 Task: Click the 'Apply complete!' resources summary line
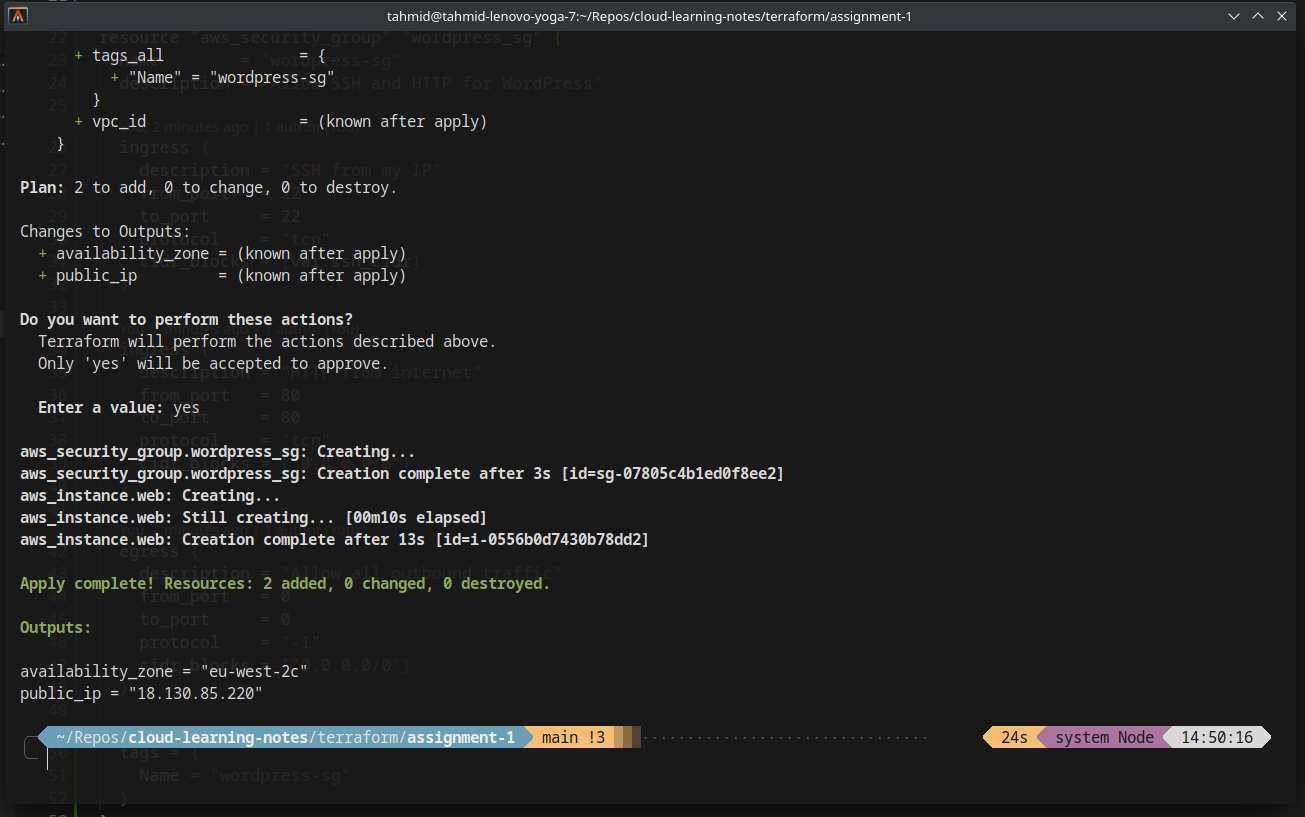click(x=285, y=583)
